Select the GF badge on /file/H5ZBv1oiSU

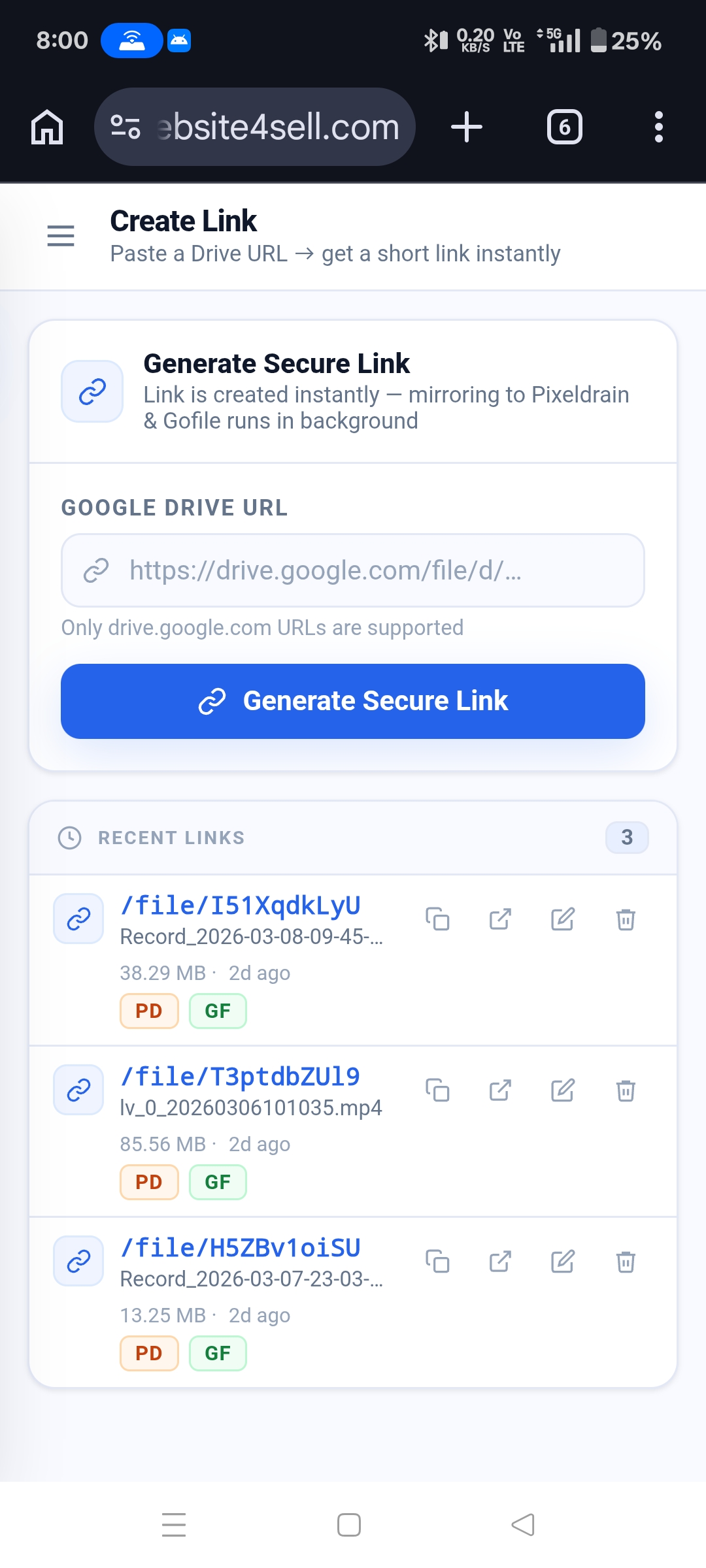pos(218,1352)
